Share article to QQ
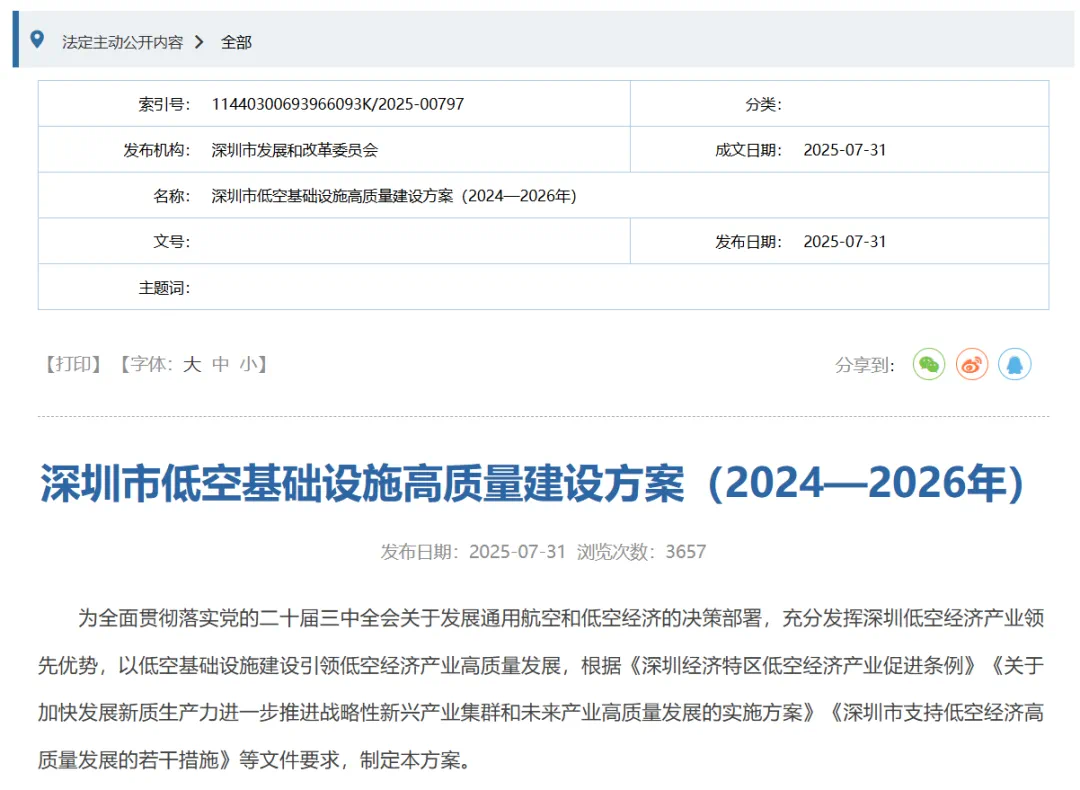 click(1014, 365)
